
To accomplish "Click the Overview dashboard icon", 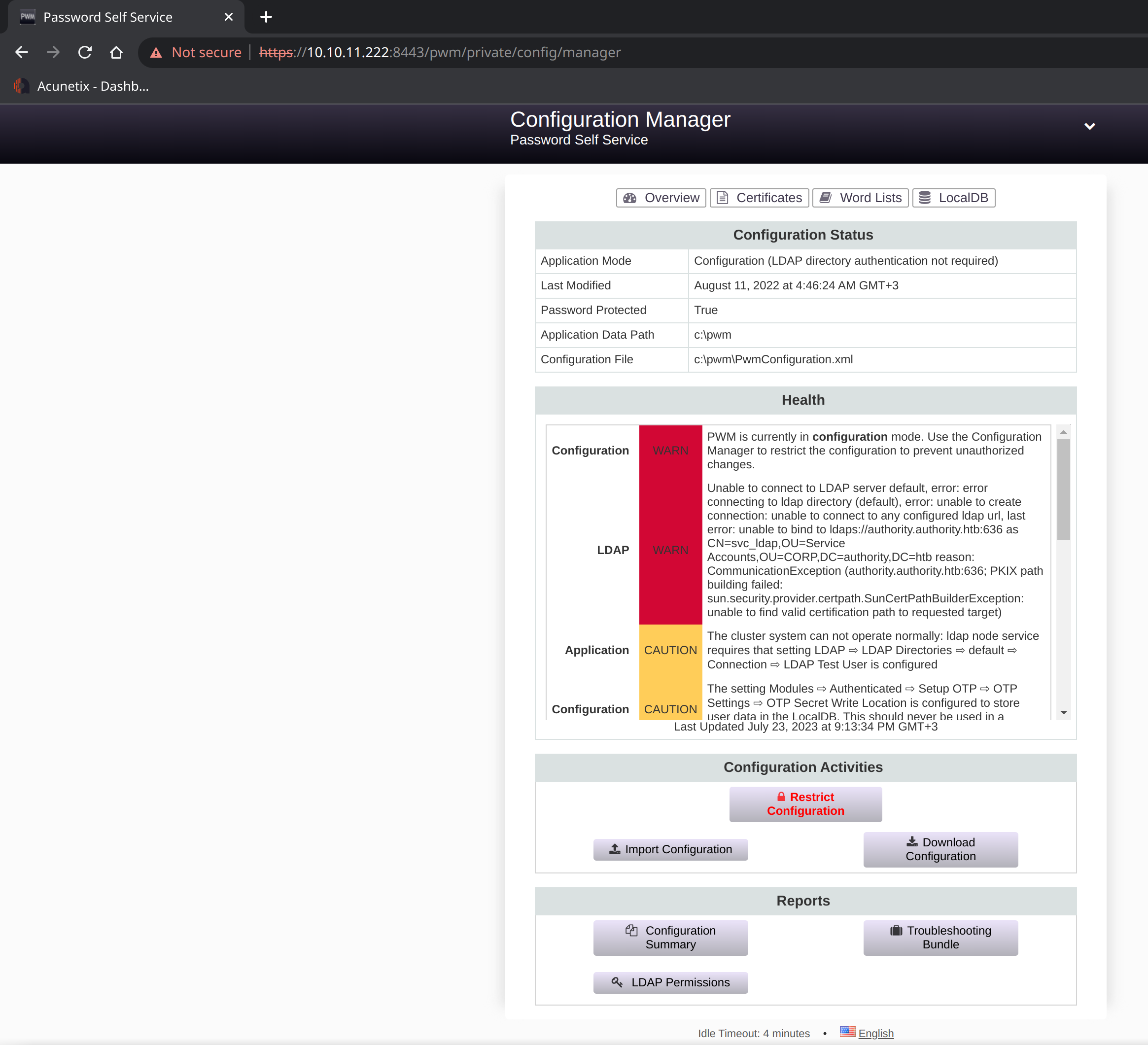I will [630, 198].
